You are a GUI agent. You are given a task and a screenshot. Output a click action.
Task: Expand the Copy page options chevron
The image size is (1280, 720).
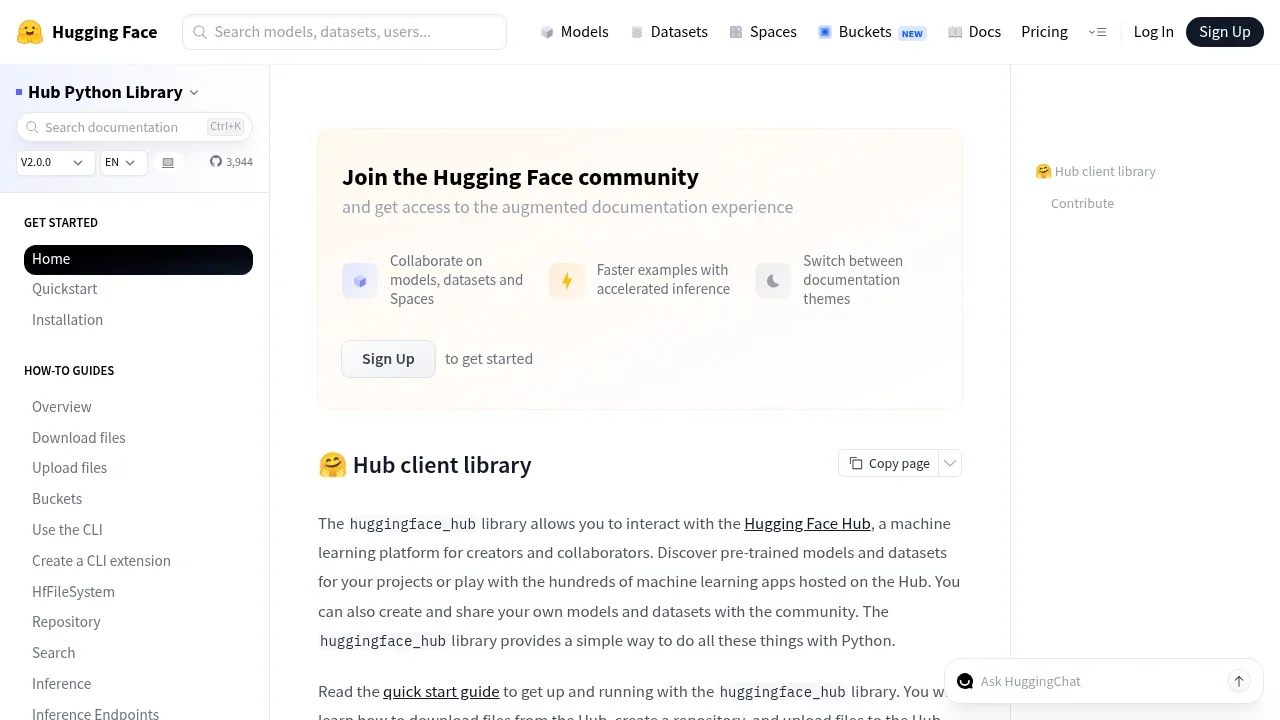pyautogui.click(x=950, y=463)
